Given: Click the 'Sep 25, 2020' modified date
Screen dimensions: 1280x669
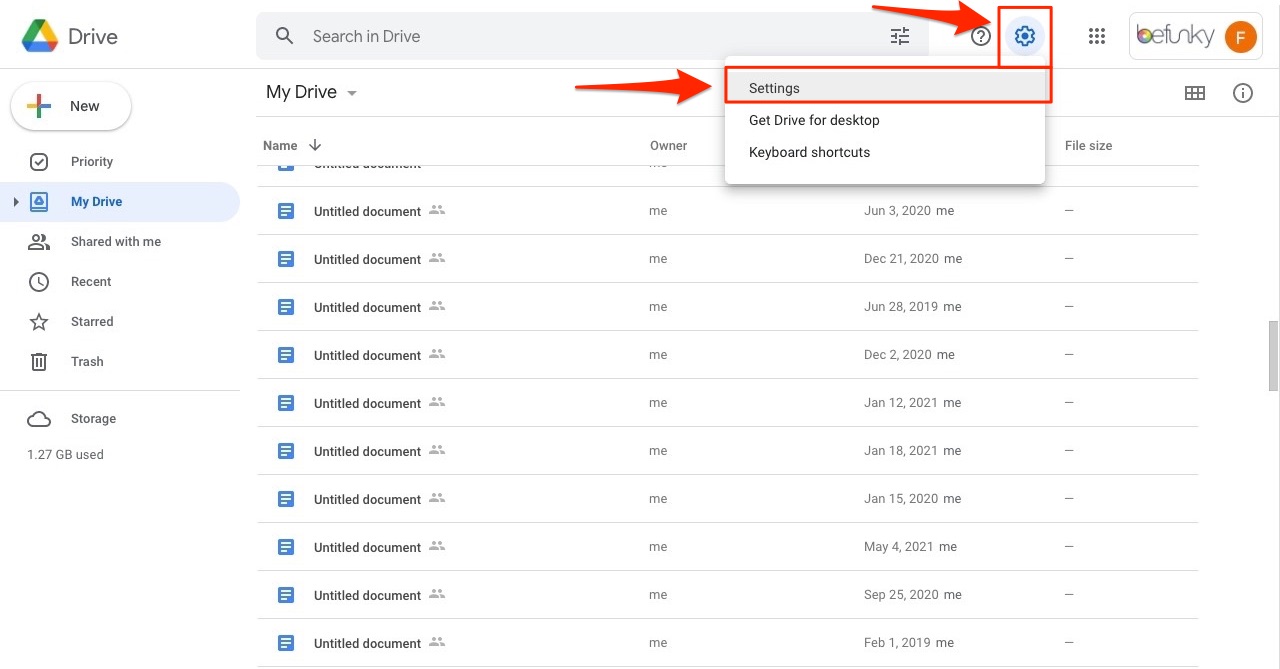Looking at the screenshot, I should 902,595.
